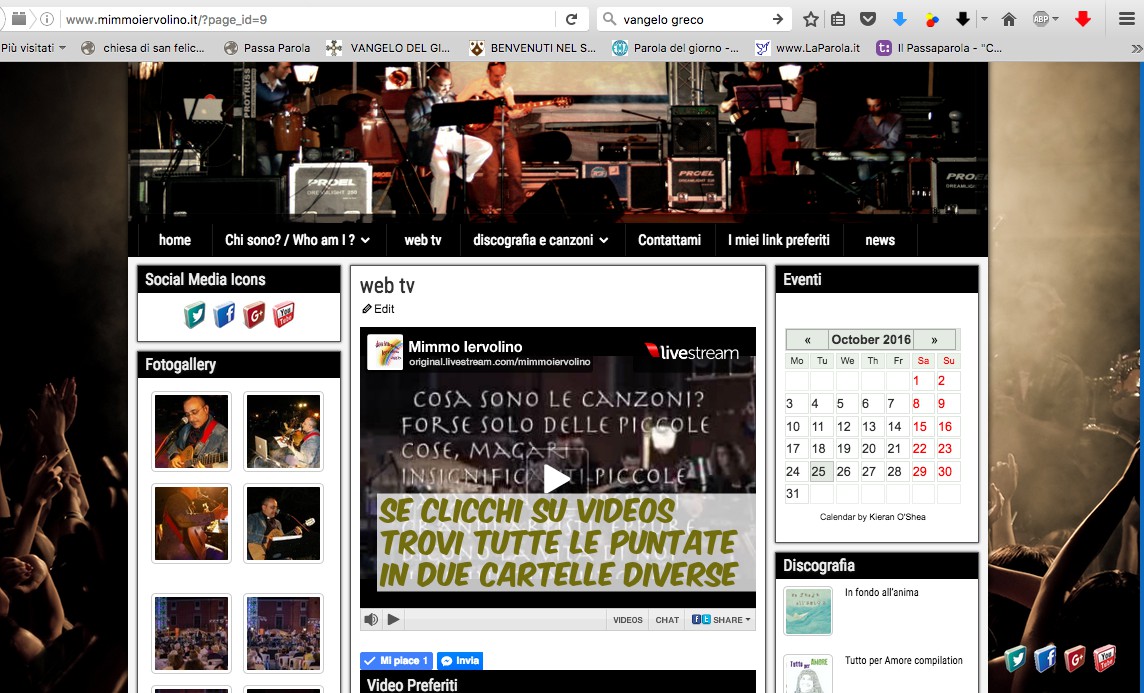
Task: Start playback with the small play button
Action: pyautogui.click(x=393, y=619)
